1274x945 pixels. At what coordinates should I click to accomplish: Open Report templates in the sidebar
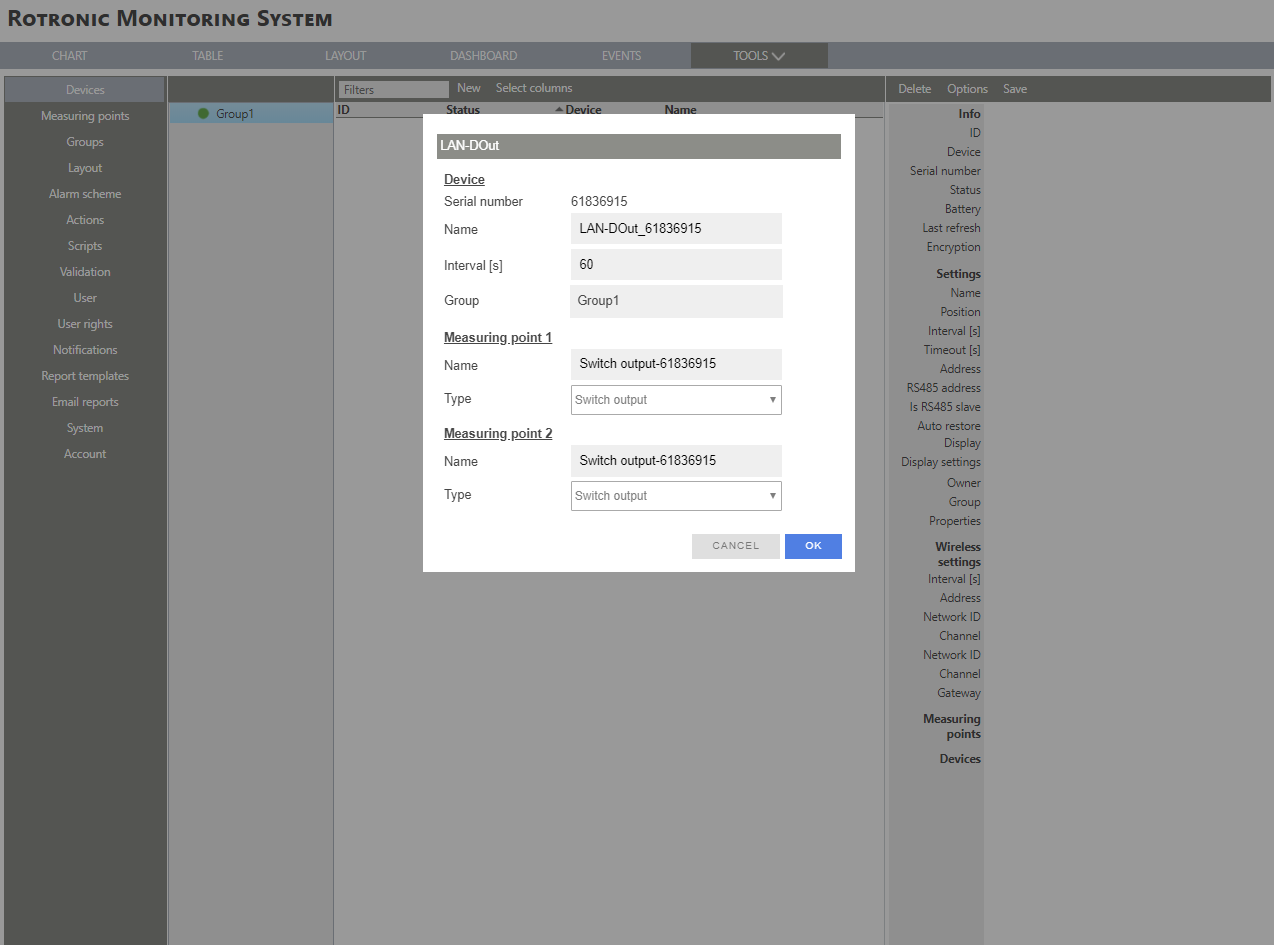(85, 376)
